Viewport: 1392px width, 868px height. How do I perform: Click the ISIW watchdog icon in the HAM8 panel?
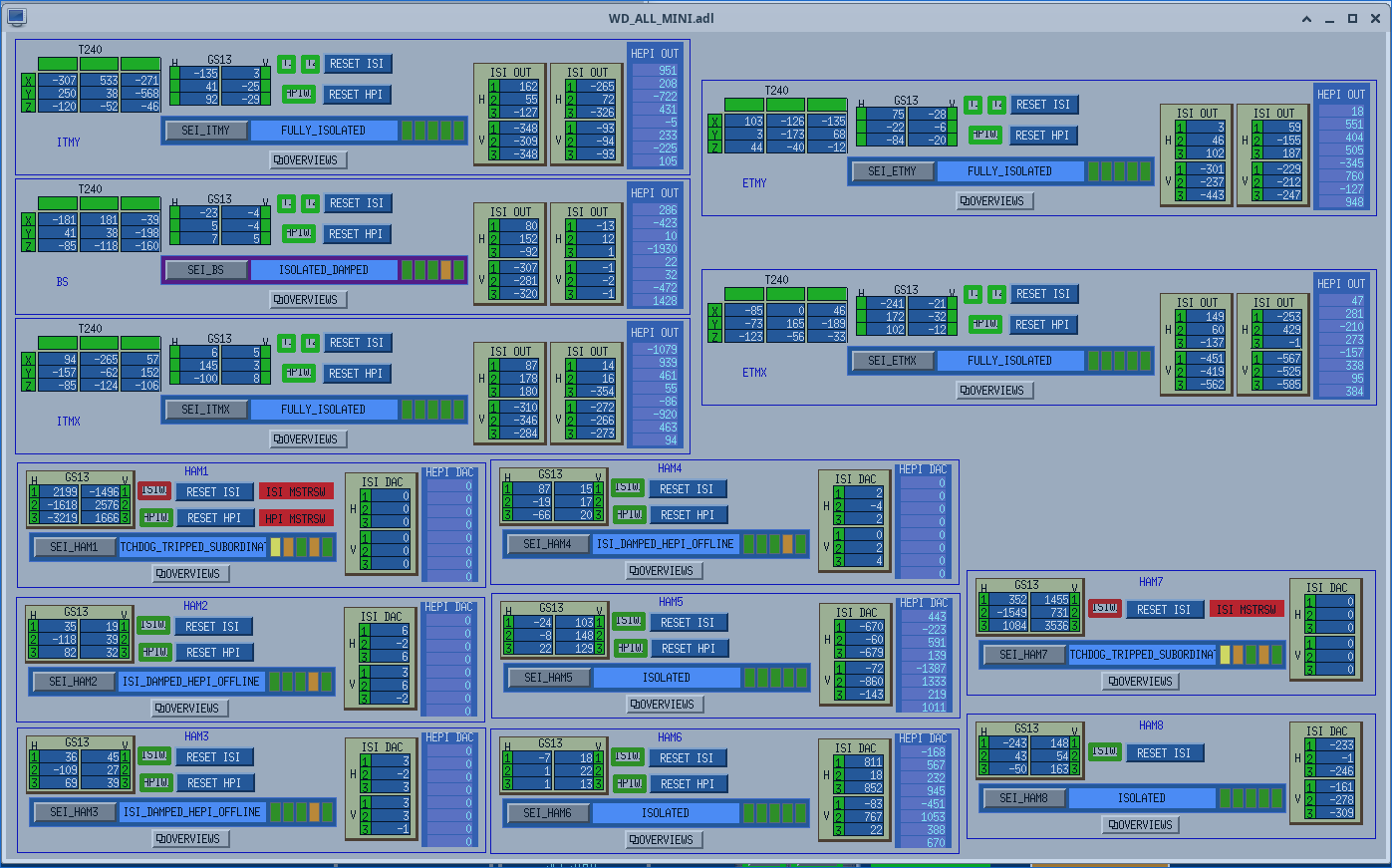click(1104, 751)
